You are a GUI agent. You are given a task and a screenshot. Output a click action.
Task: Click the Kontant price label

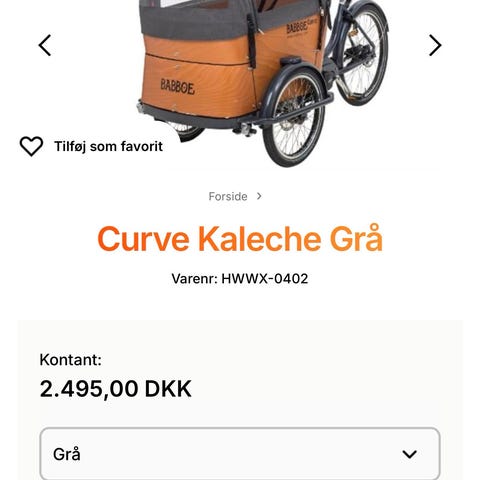click(x=71, y=360)
